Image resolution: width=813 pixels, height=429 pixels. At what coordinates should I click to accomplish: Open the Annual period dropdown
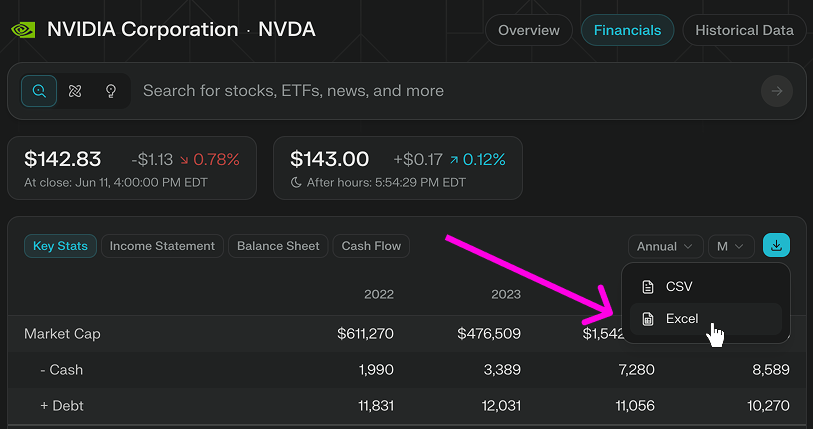click(665, 246)
